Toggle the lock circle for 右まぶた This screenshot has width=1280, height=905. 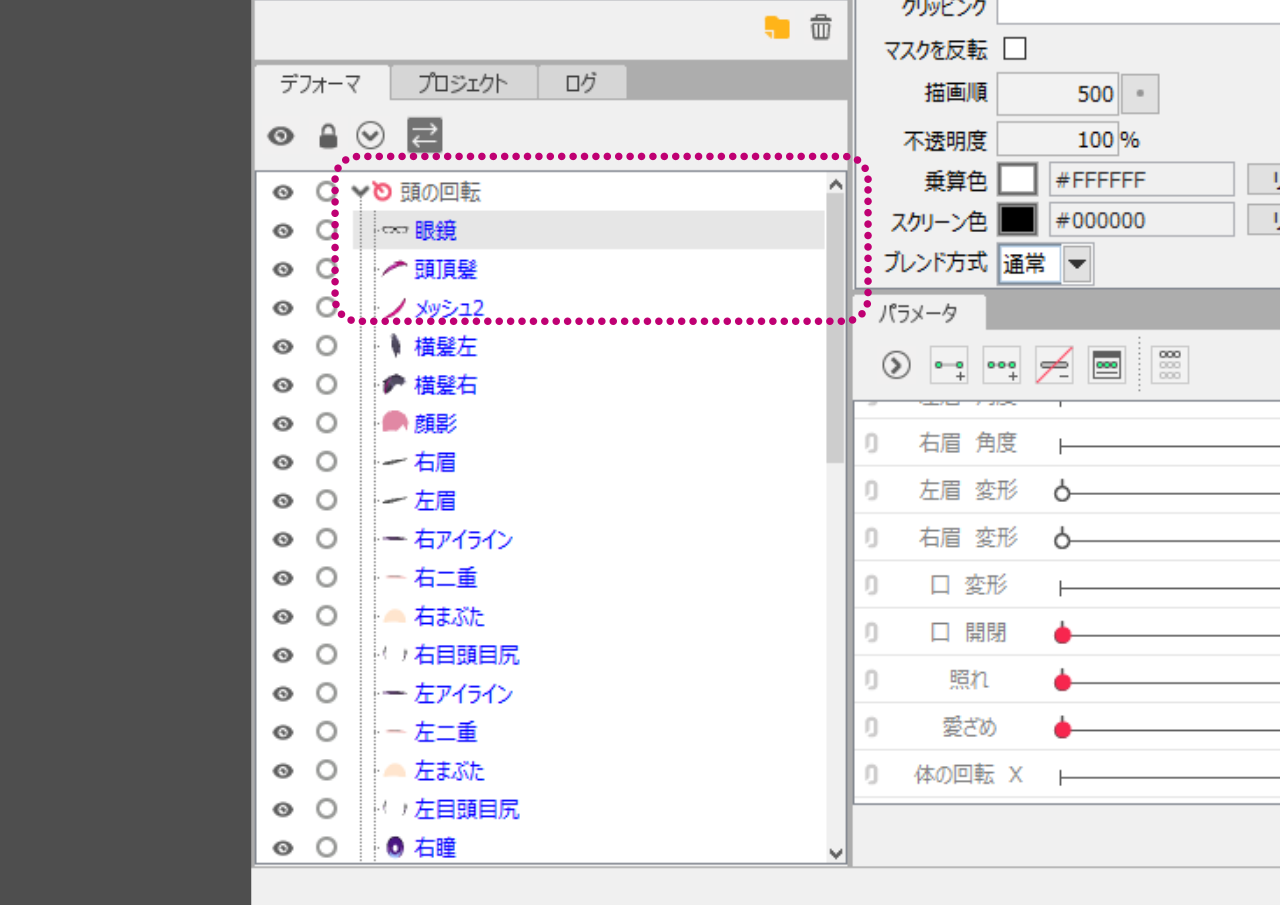(326, 616)
